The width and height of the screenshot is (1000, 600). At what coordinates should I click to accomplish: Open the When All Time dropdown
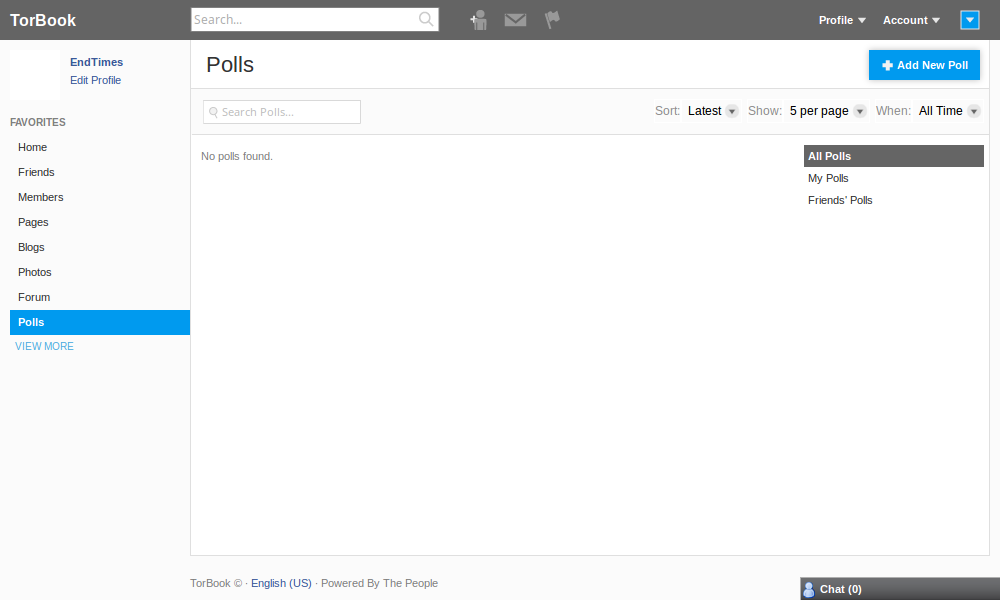point(948,111)
